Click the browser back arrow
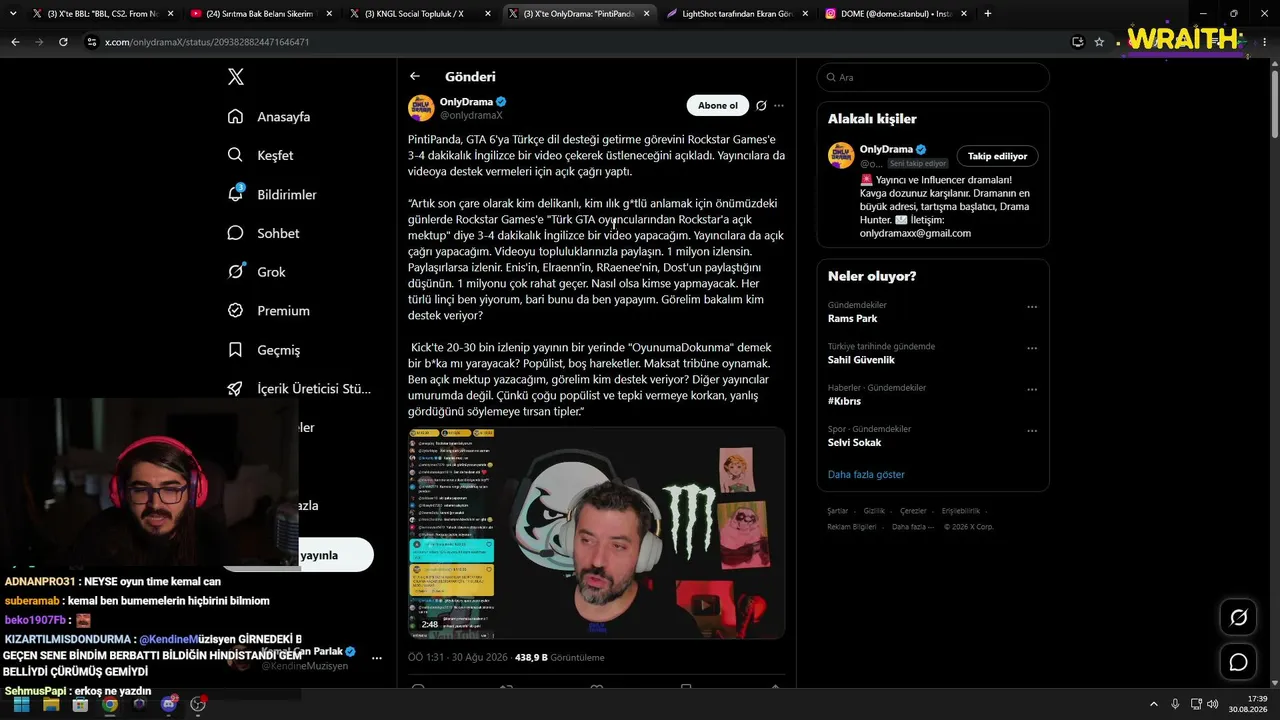 point(15,42)
